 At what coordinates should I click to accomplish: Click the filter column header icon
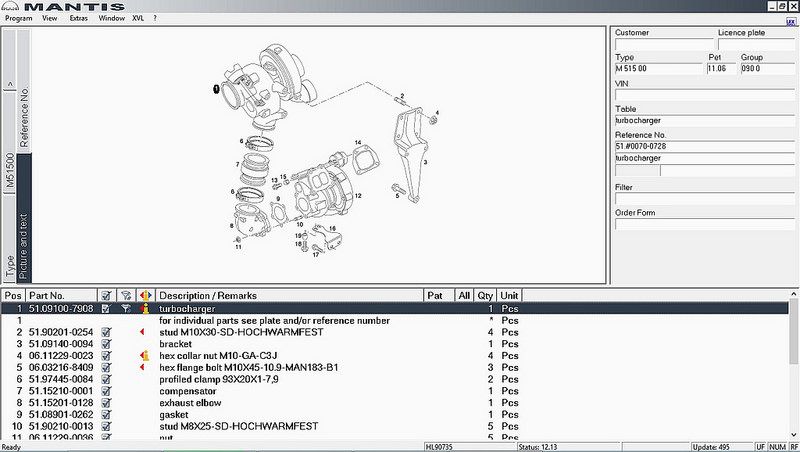pyautogui.click(x=126, y=295)
